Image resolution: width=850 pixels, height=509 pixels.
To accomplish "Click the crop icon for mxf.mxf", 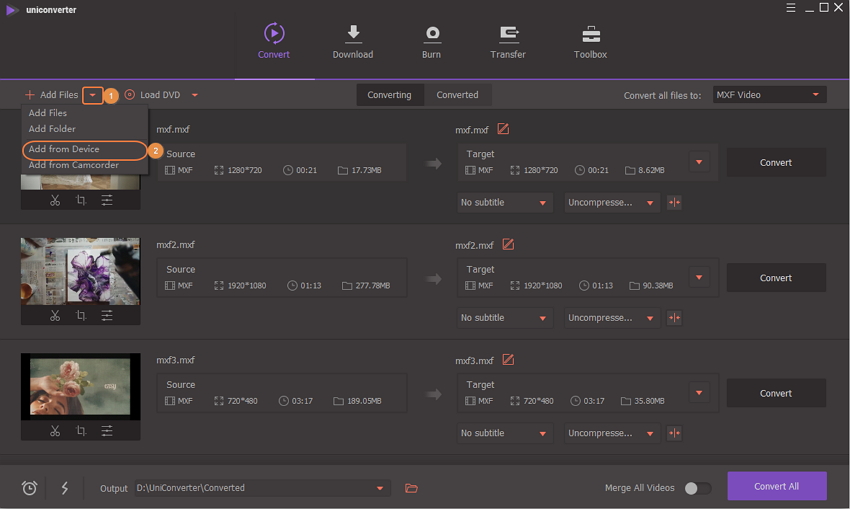I will tap(81, 200).
